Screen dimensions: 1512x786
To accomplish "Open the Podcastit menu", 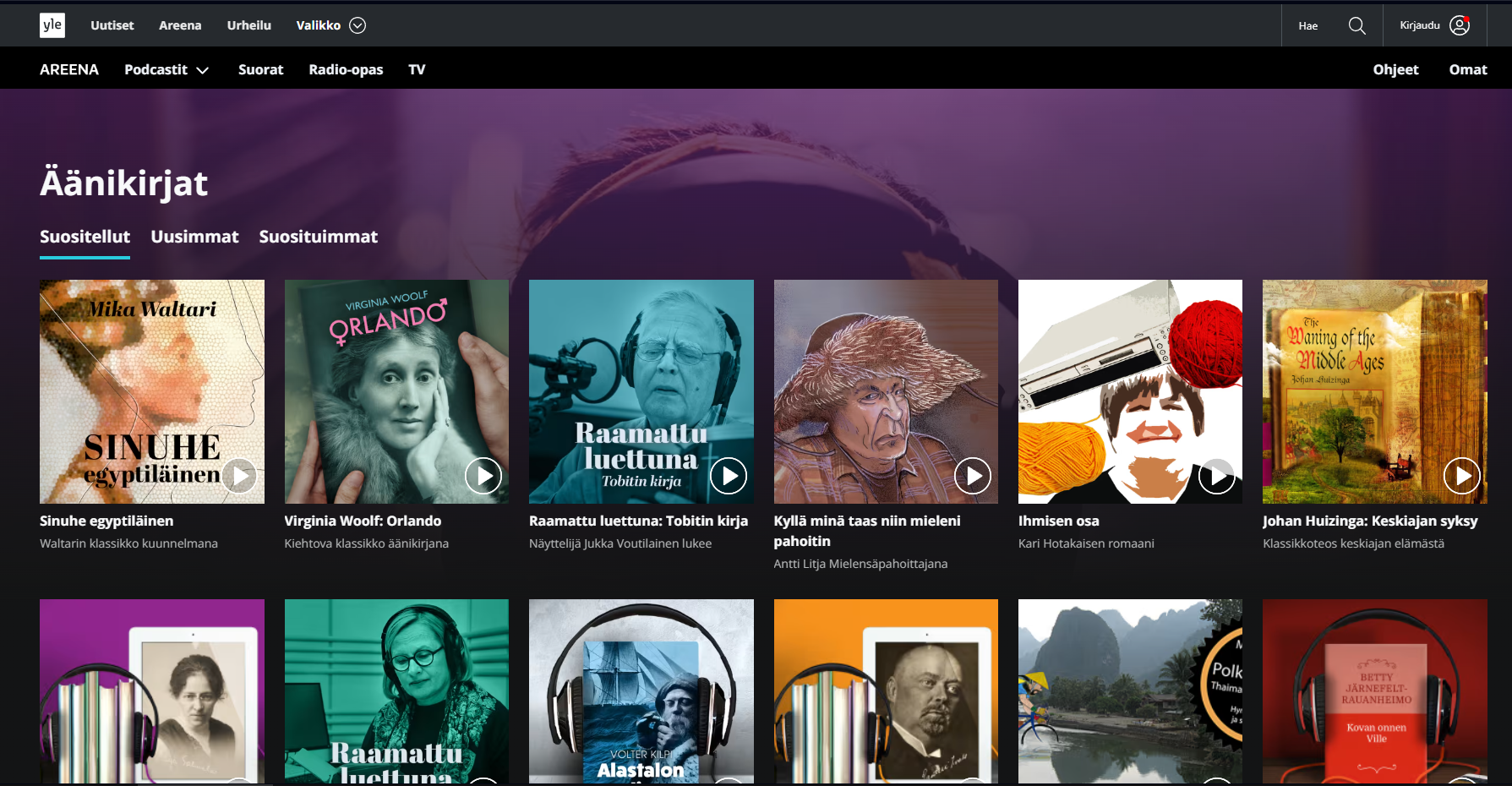I will point(156,69).
